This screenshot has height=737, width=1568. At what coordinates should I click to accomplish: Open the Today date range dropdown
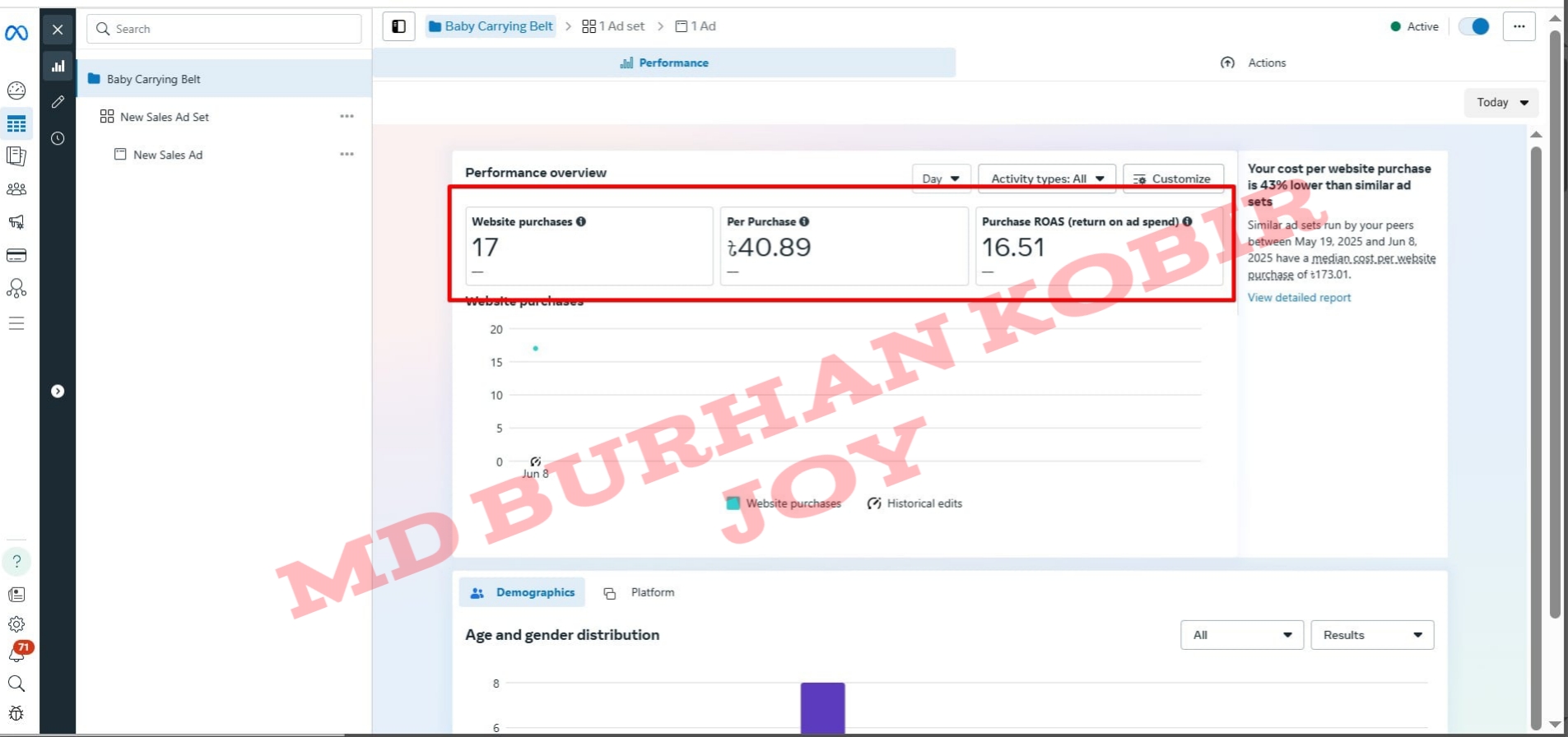1501,103
